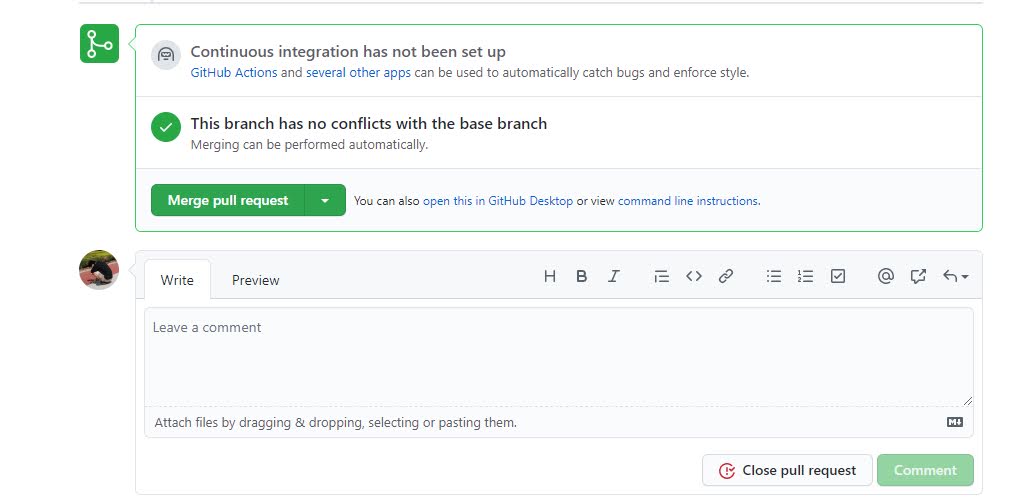This screenshot has width=1032, height=500.
Task: Insert a numbered list
Action: 805,277
